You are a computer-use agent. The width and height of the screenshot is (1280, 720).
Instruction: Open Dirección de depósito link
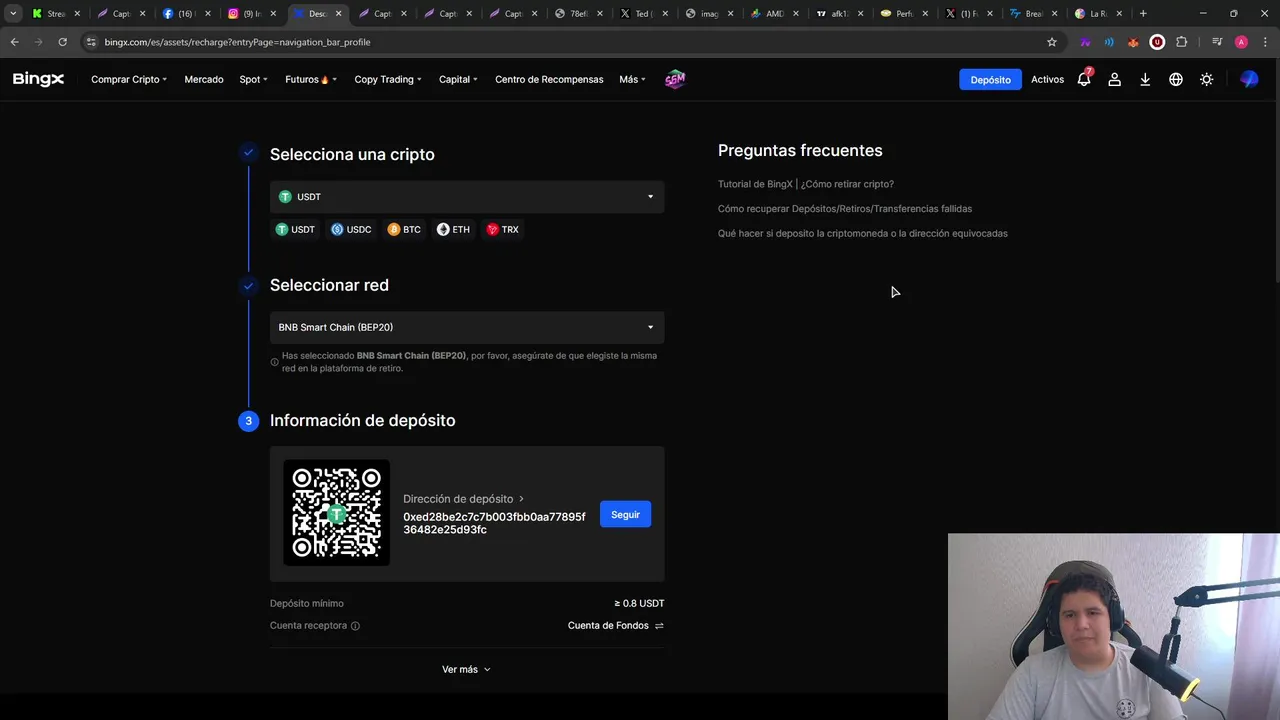coord(463,498)
